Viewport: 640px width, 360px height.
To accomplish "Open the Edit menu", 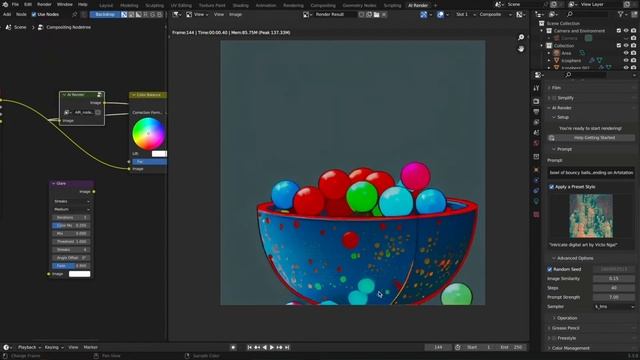I will click(28, 4).
